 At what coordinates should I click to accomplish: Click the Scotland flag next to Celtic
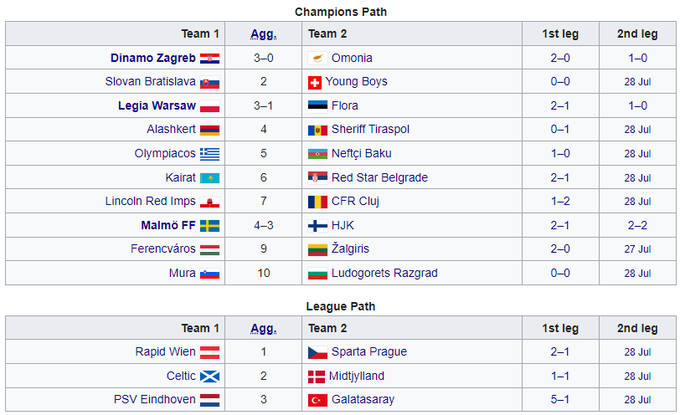coord(209,376)
